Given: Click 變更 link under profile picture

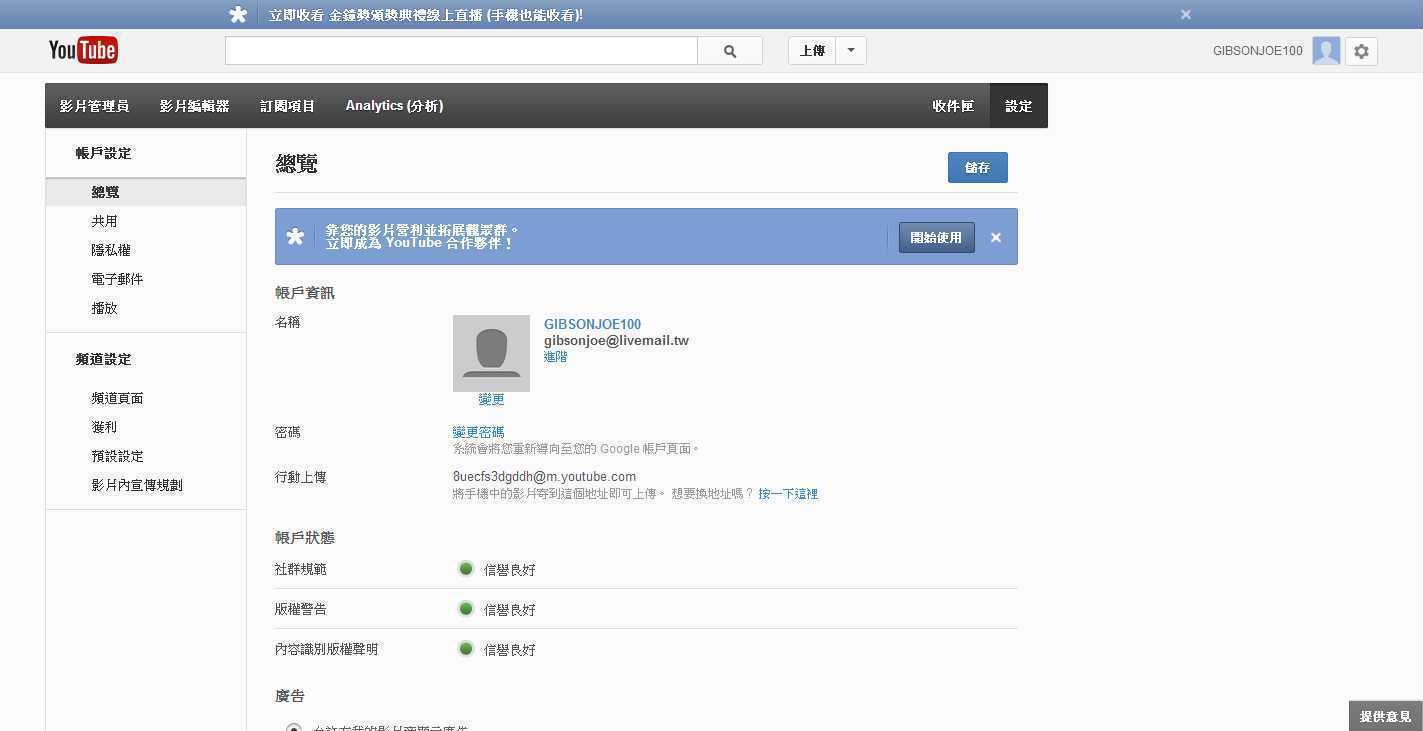Looking at the screenshot, I should pyautogui.click(x=491, y=399).
